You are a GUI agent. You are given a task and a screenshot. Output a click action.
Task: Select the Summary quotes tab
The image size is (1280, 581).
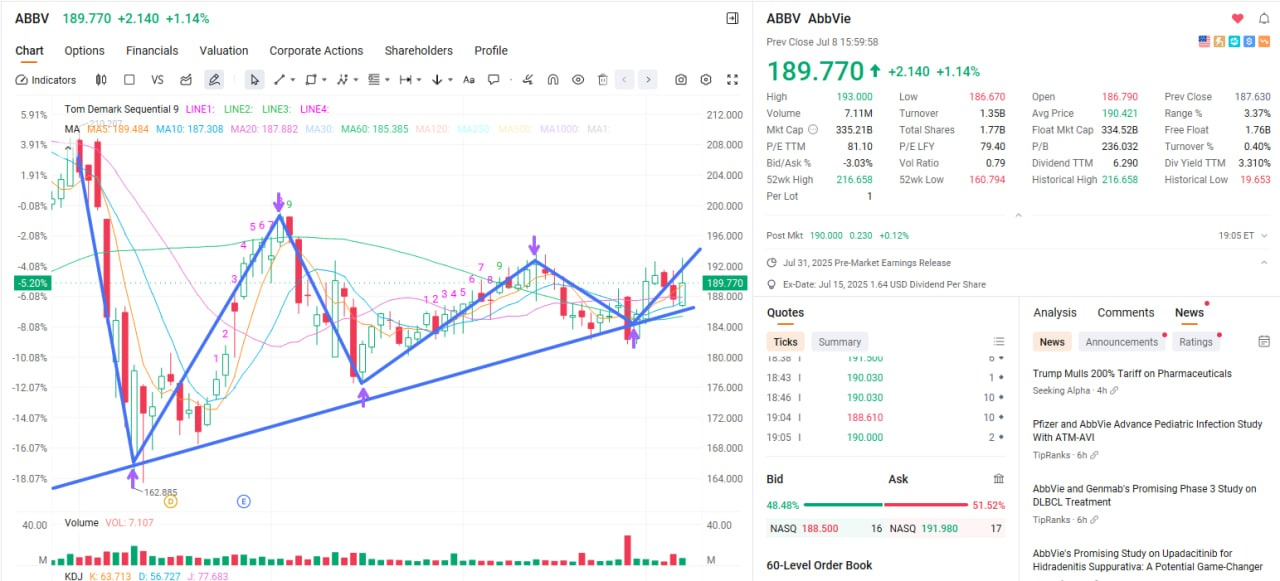coord(840,342)
